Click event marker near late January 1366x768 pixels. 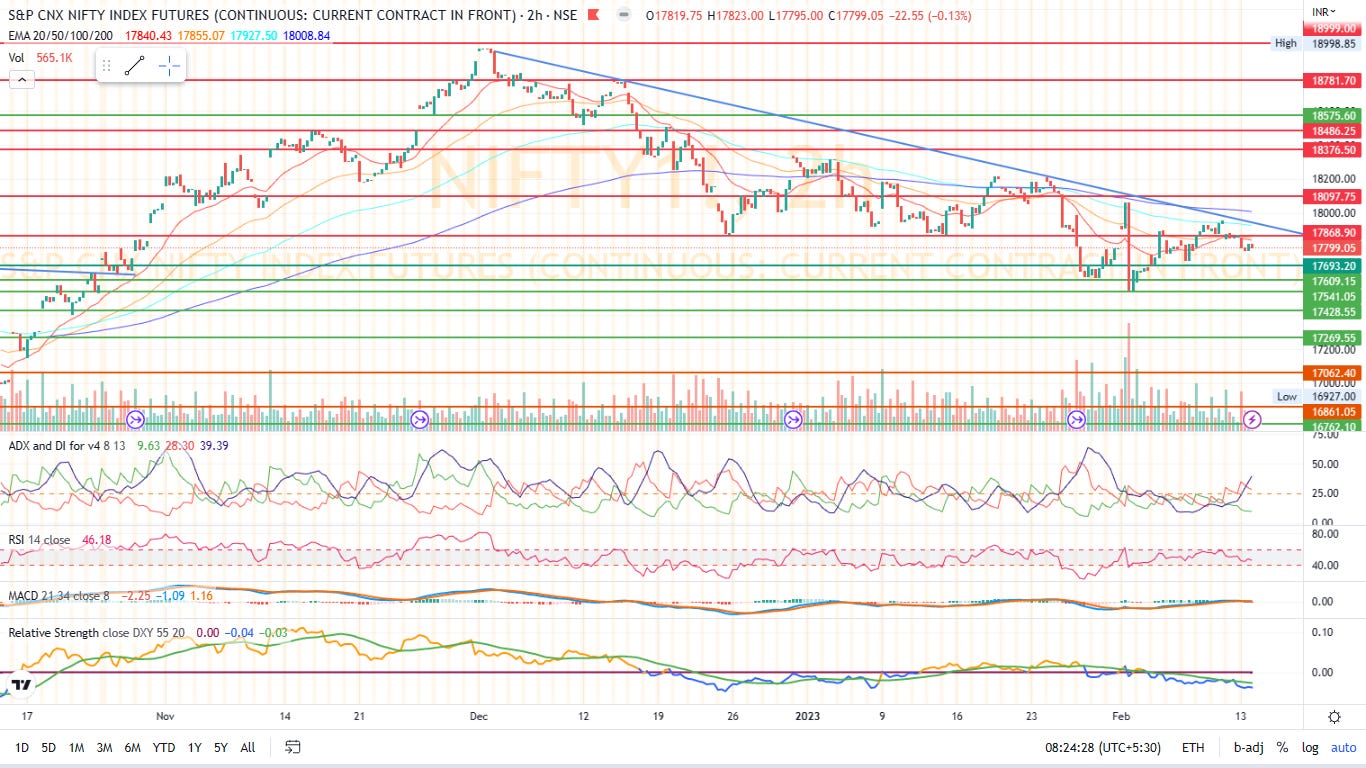(x=1078, y=420)
